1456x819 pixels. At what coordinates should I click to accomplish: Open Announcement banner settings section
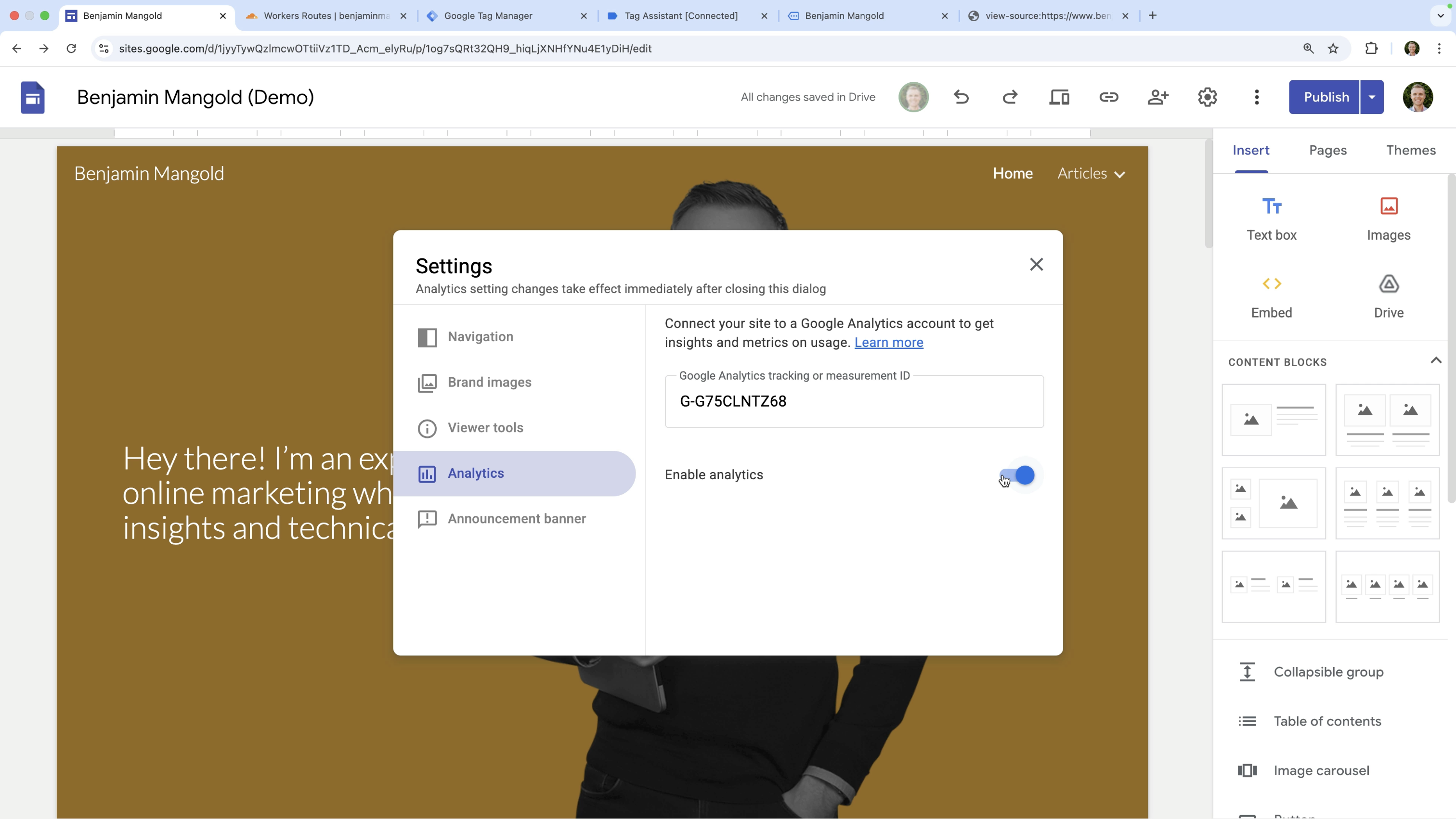coord(514,519)
